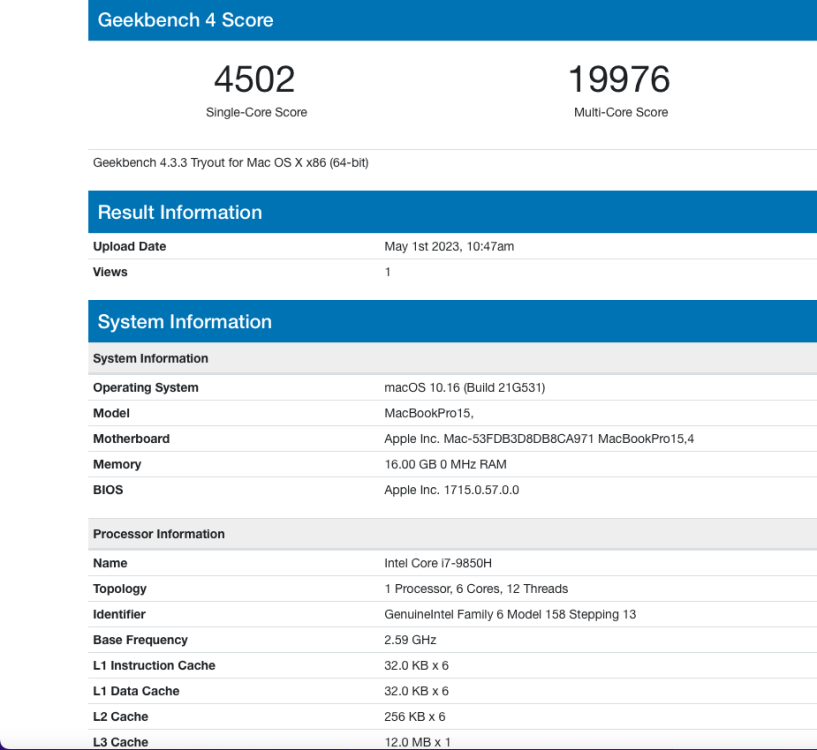Click the Result Information section header

(452, 212)
